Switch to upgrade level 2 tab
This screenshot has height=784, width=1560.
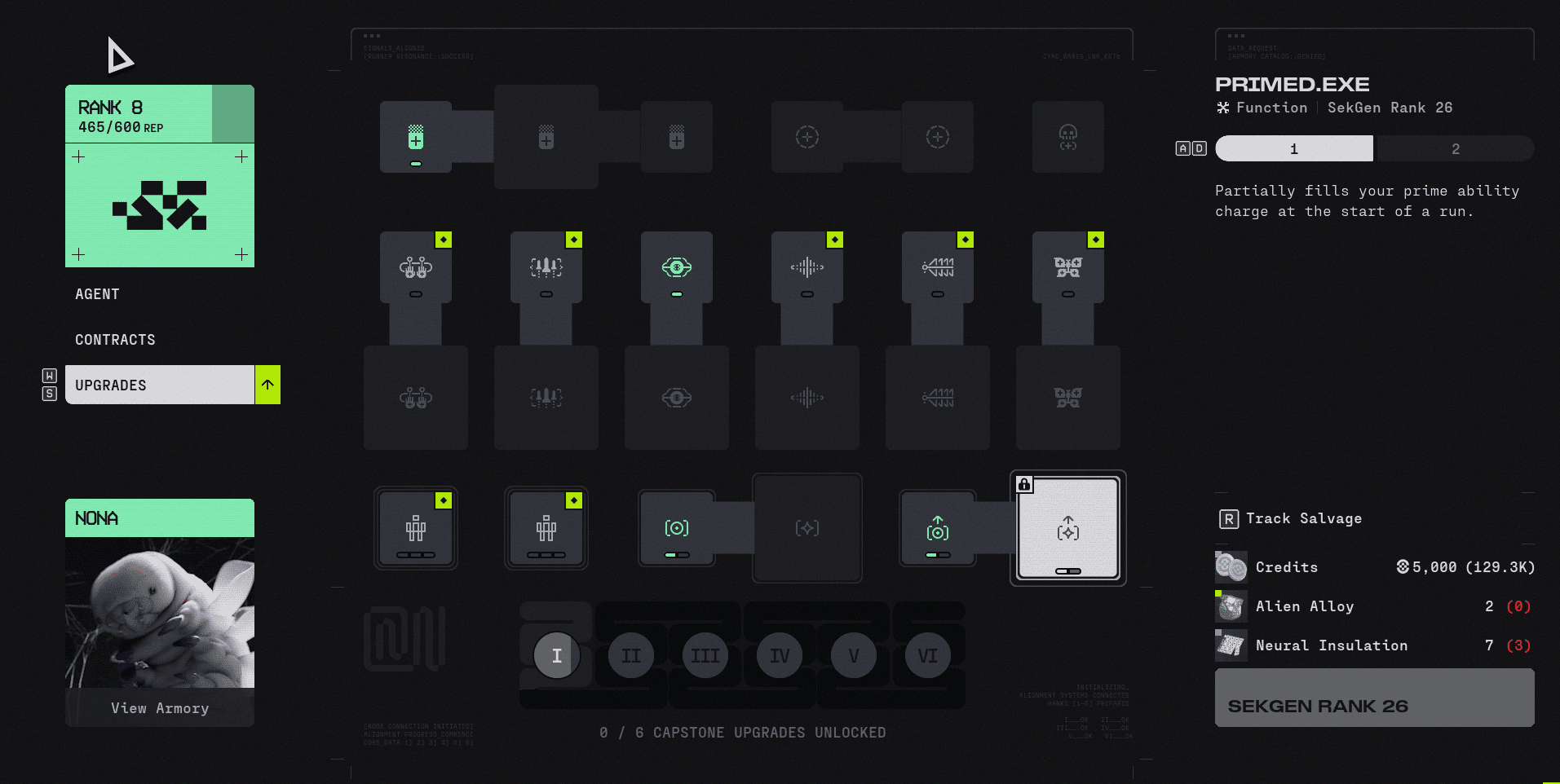tap(1455, 148)
